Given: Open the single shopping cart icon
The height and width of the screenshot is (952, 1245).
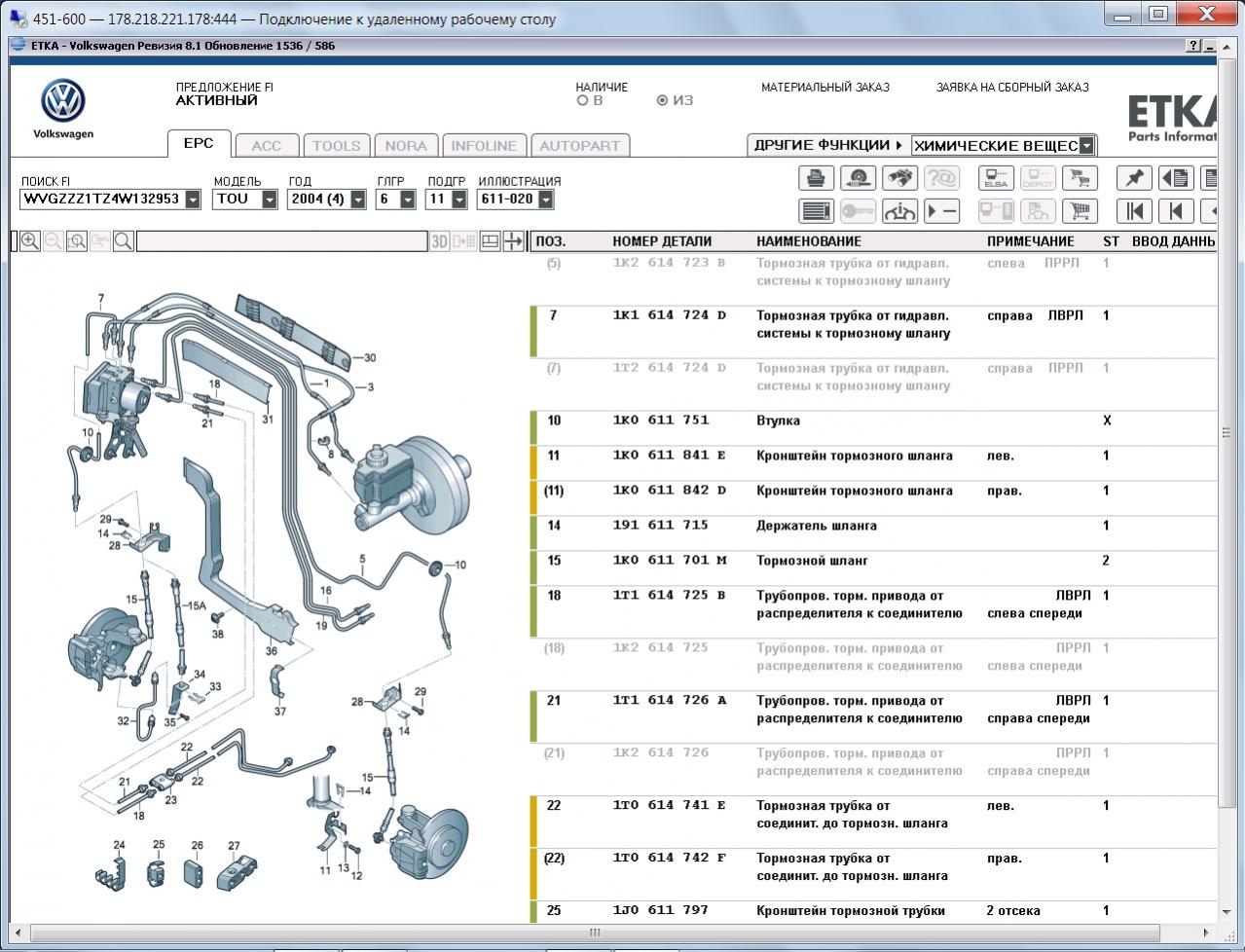Looking at the screenshot, I should tap(1080, 211).
